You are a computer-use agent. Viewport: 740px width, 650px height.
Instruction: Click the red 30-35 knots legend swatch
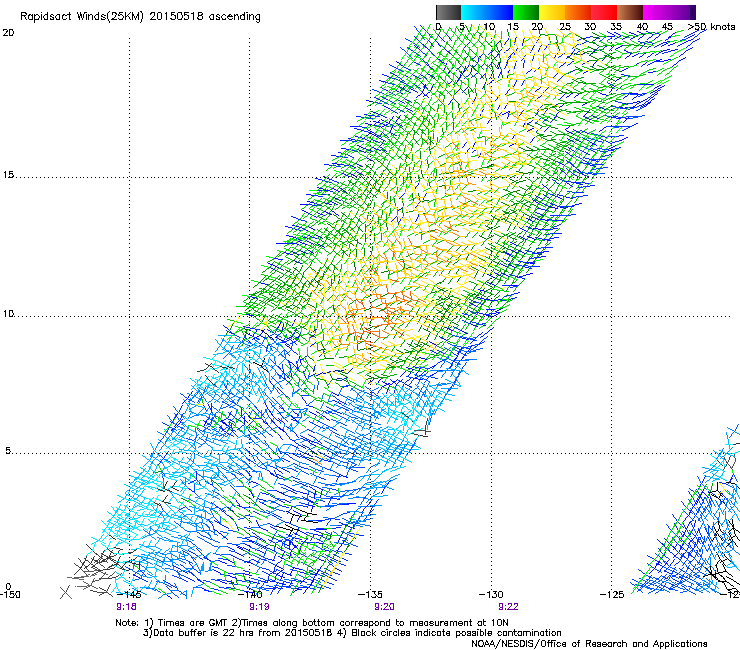(x=604, y=12)
